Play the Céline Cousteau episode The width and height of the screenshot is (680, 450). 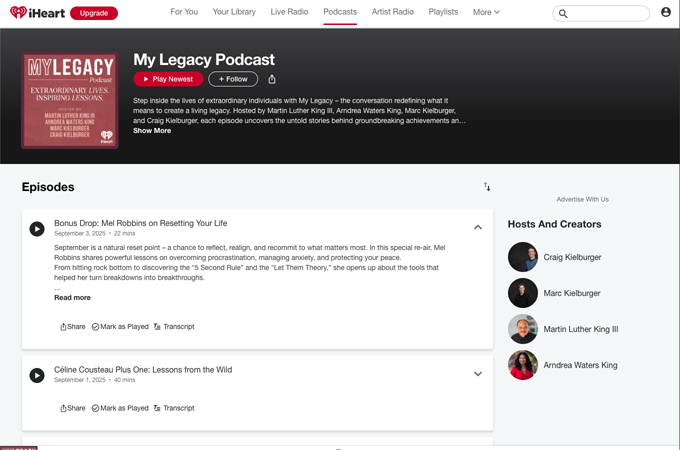37,375
